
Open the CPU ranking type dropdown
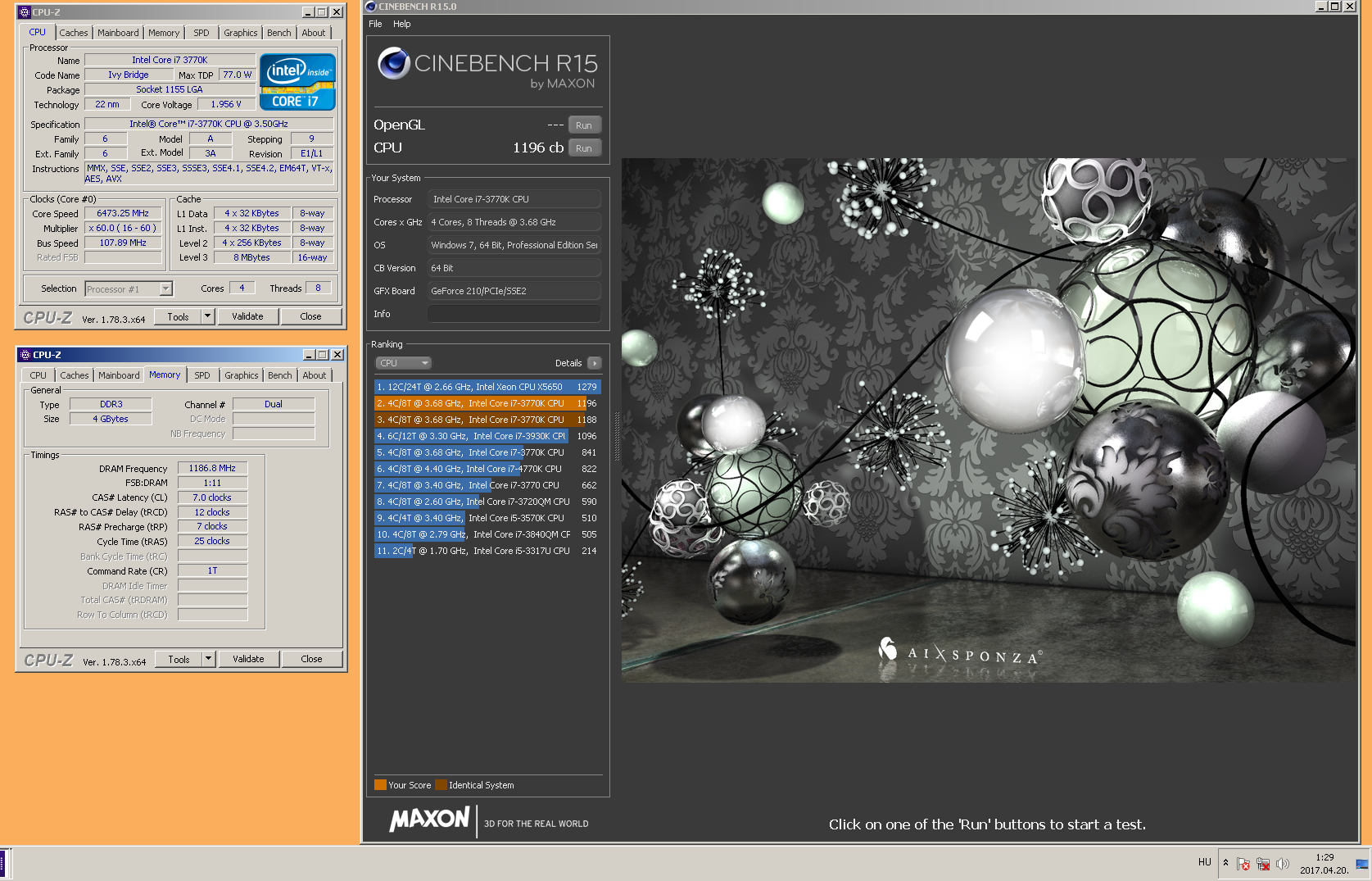click(404, 363)
